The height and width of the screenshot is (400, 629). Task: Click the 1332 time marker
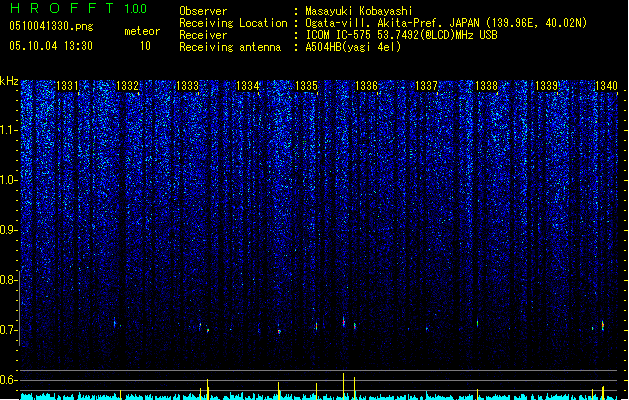click(x=127, y=86)
